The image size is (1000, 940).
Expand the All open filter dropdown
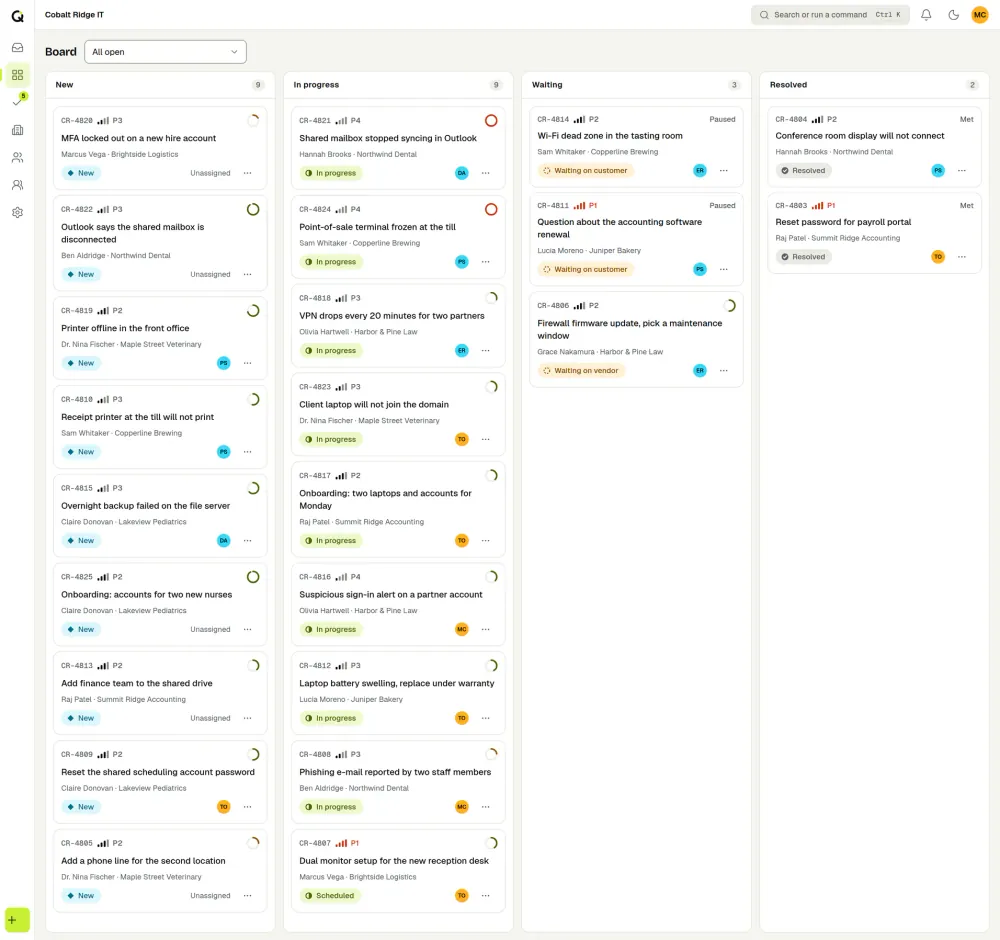[x=165, y=52]
